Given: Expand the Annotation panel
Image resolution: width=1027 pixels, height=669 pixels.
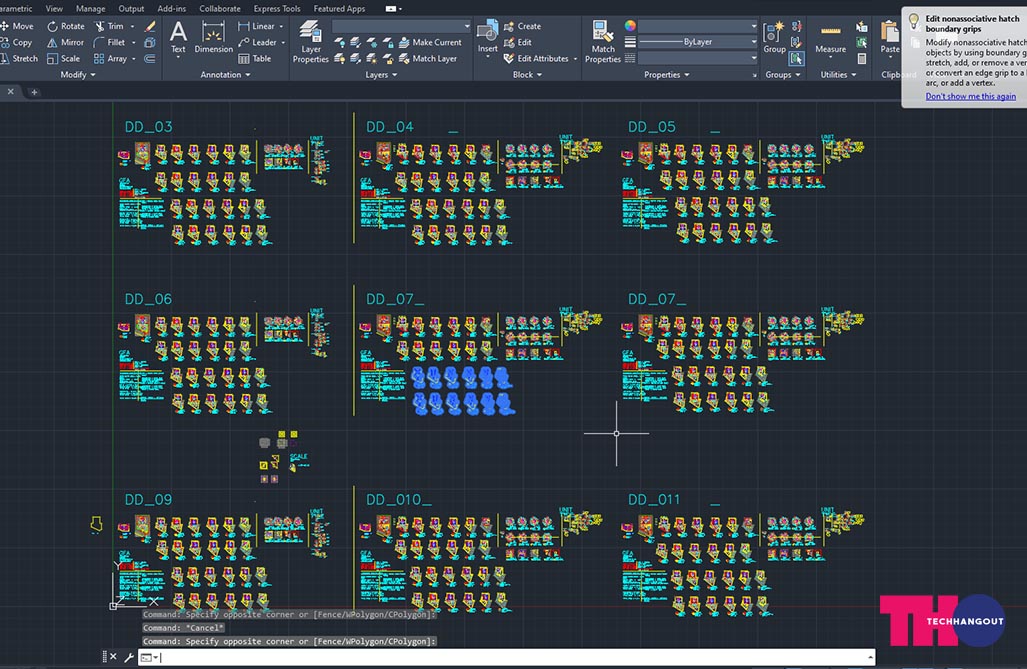Looking at the screenshot, I should click(225, 75).
